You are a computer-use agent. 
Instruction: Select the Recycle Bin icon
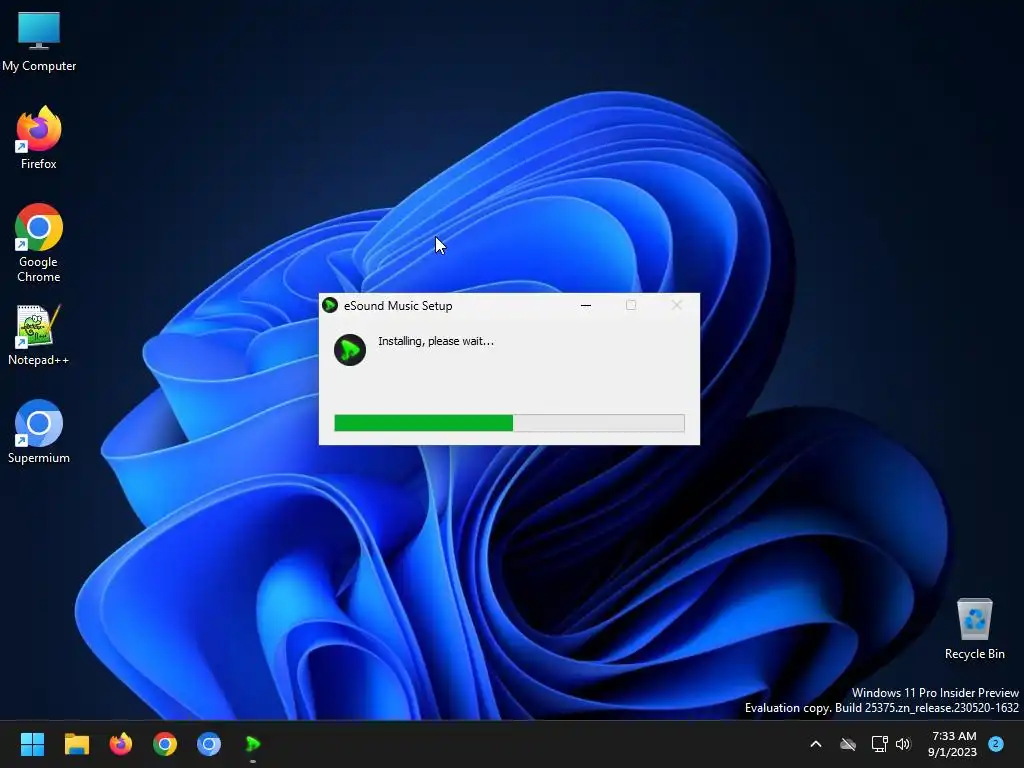[974, 629]
